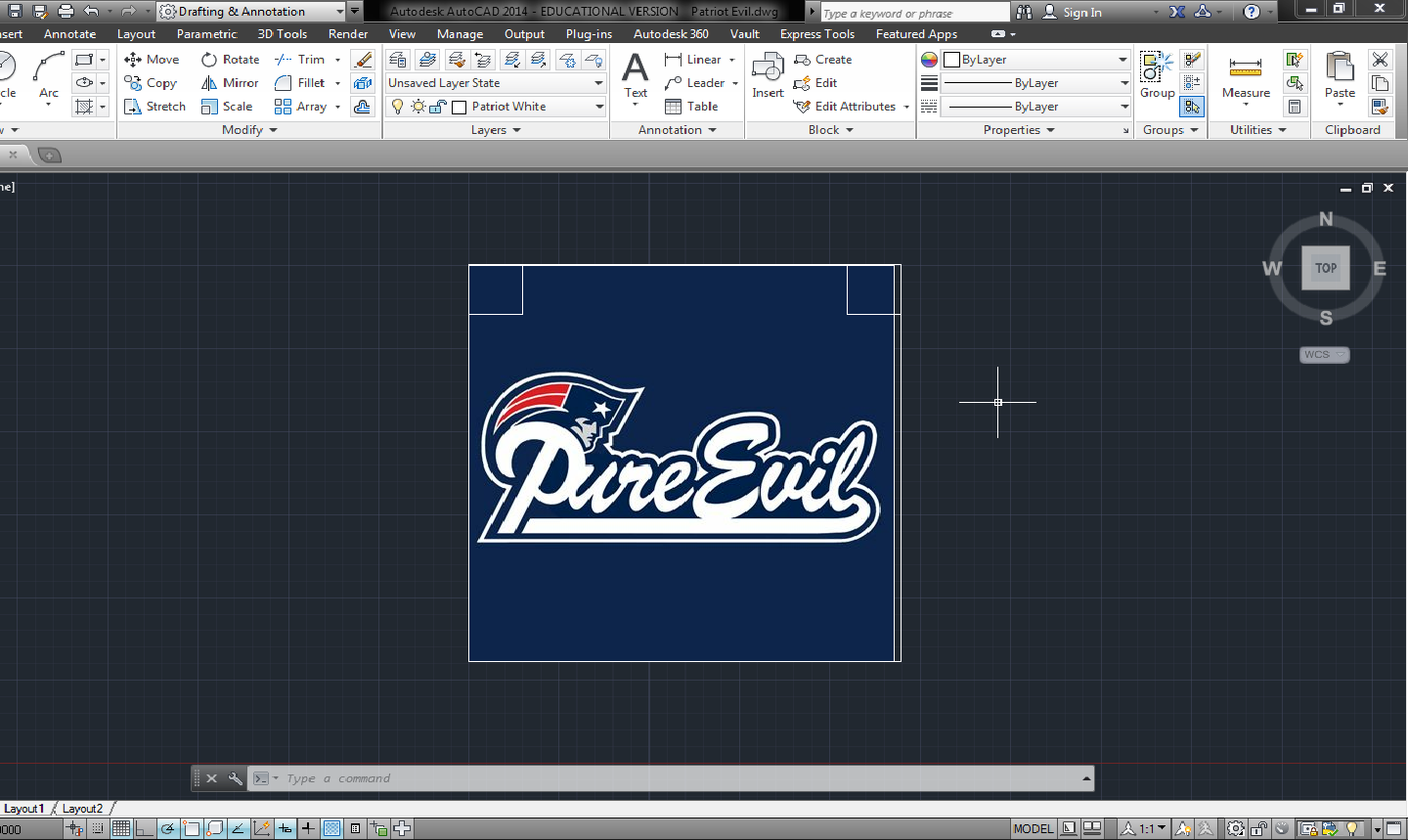Expand the Annotation panel

(677, 130)
